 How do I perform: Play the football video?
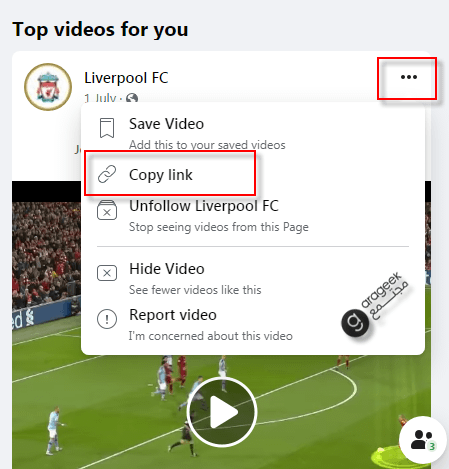[x=222, y=412]
